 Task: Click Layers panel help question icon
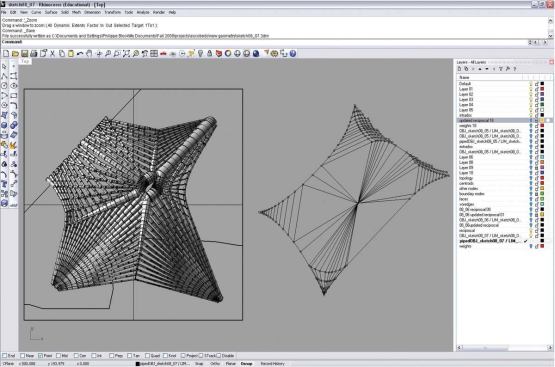515,69
